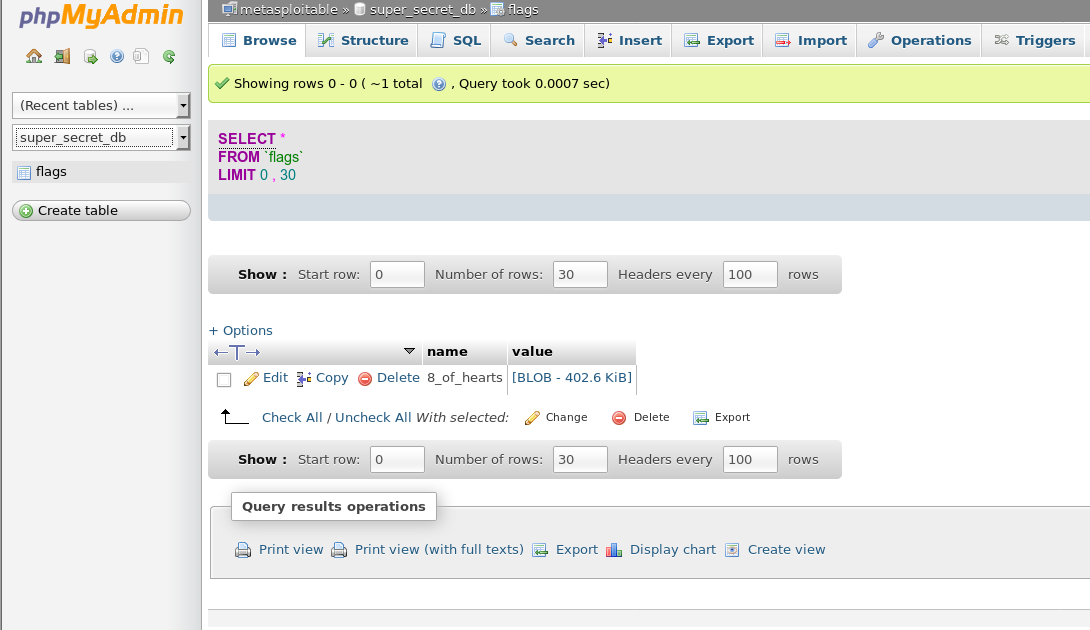Open flags table in sidebar
1090x630 pixels.
[x=51, y=172]
